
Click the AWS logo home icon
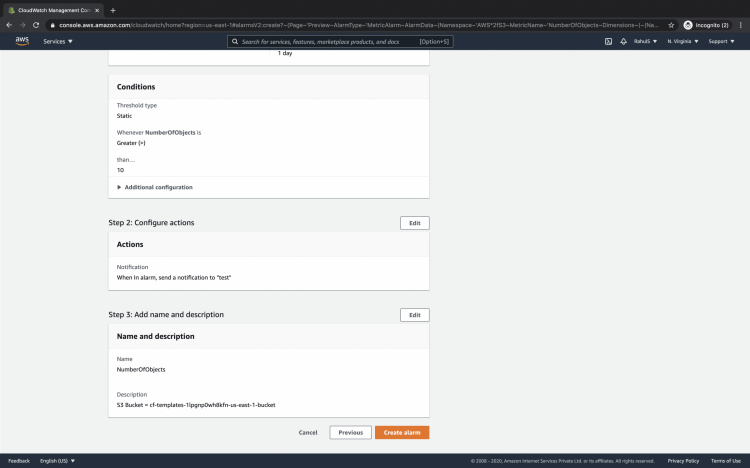[x=21, y=41]
